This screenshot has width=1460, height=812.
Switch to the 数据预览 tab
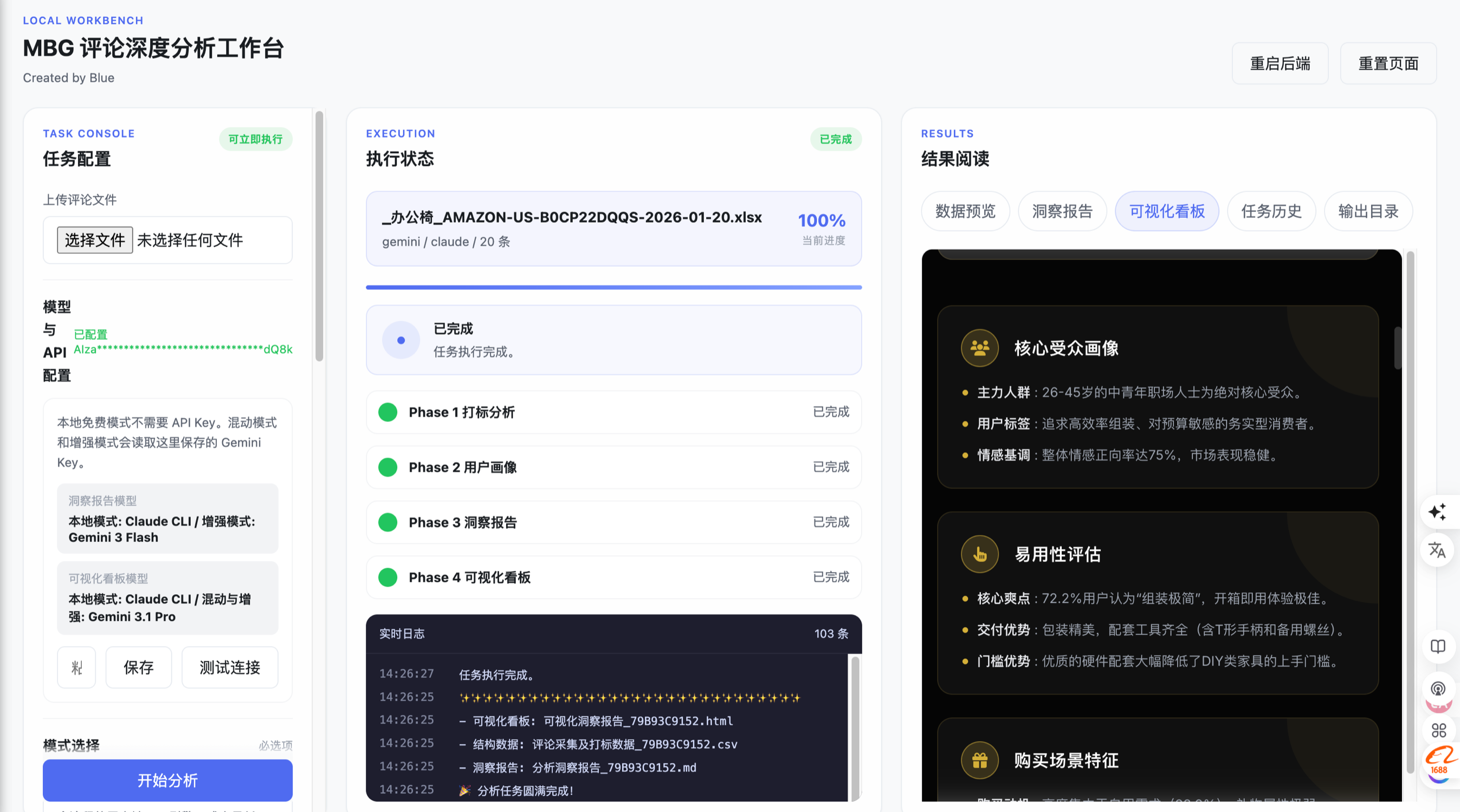coord(965,211)
